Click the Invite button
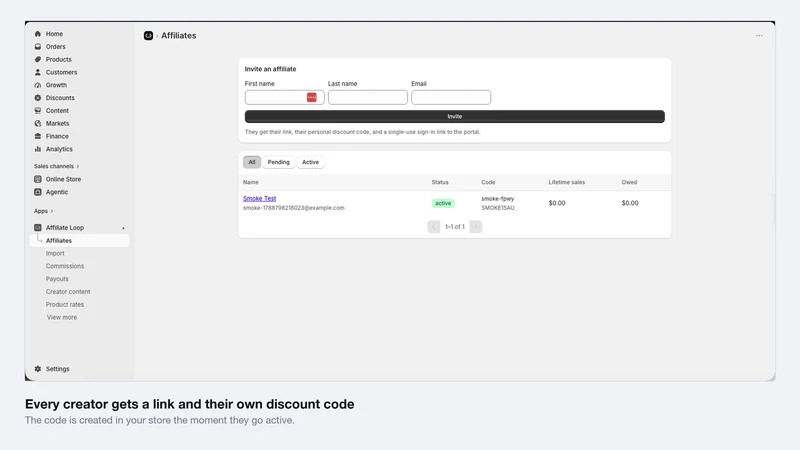This screenshot has height=450, width=800. pyautogui.click(x=455, y=116)
